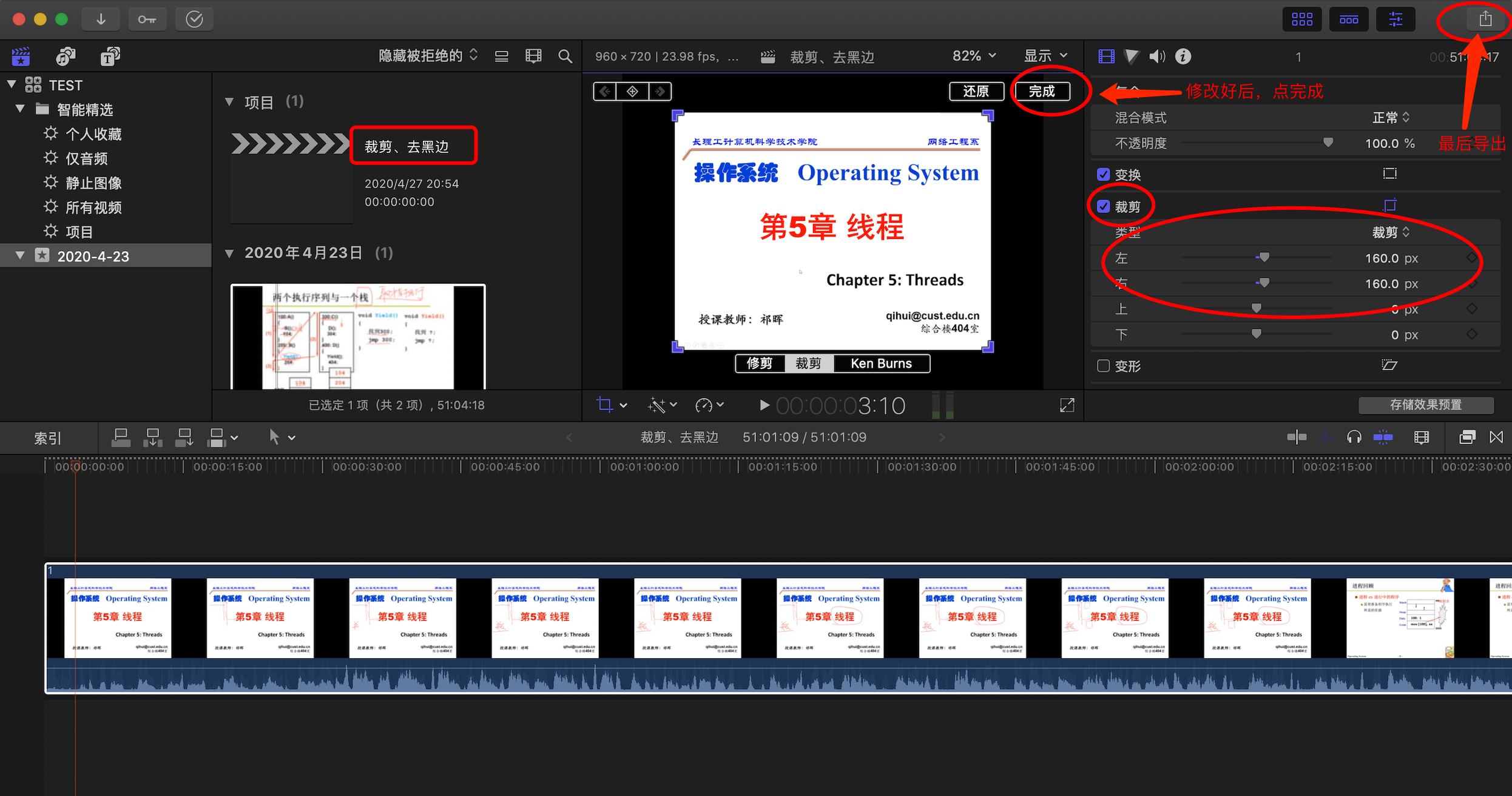Click the import media arrow button

tap(101, 19)
